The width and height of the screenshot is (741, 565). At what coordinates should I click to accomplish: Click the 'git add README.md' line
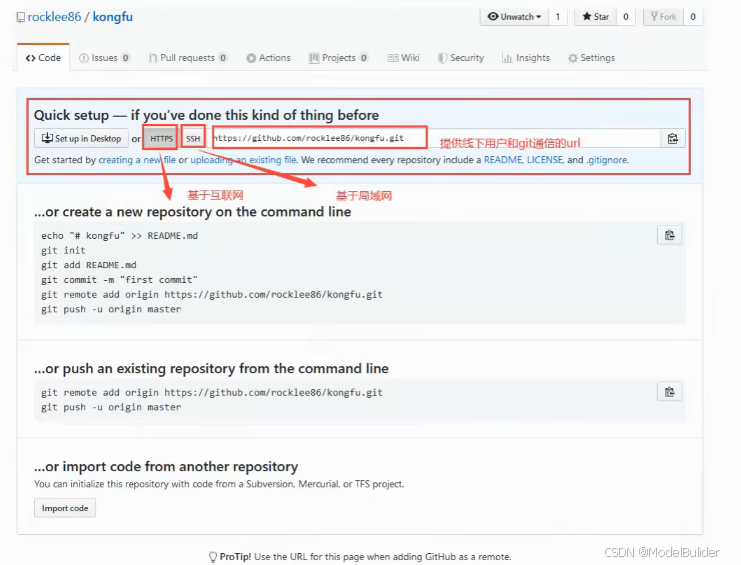click(89, 265)
